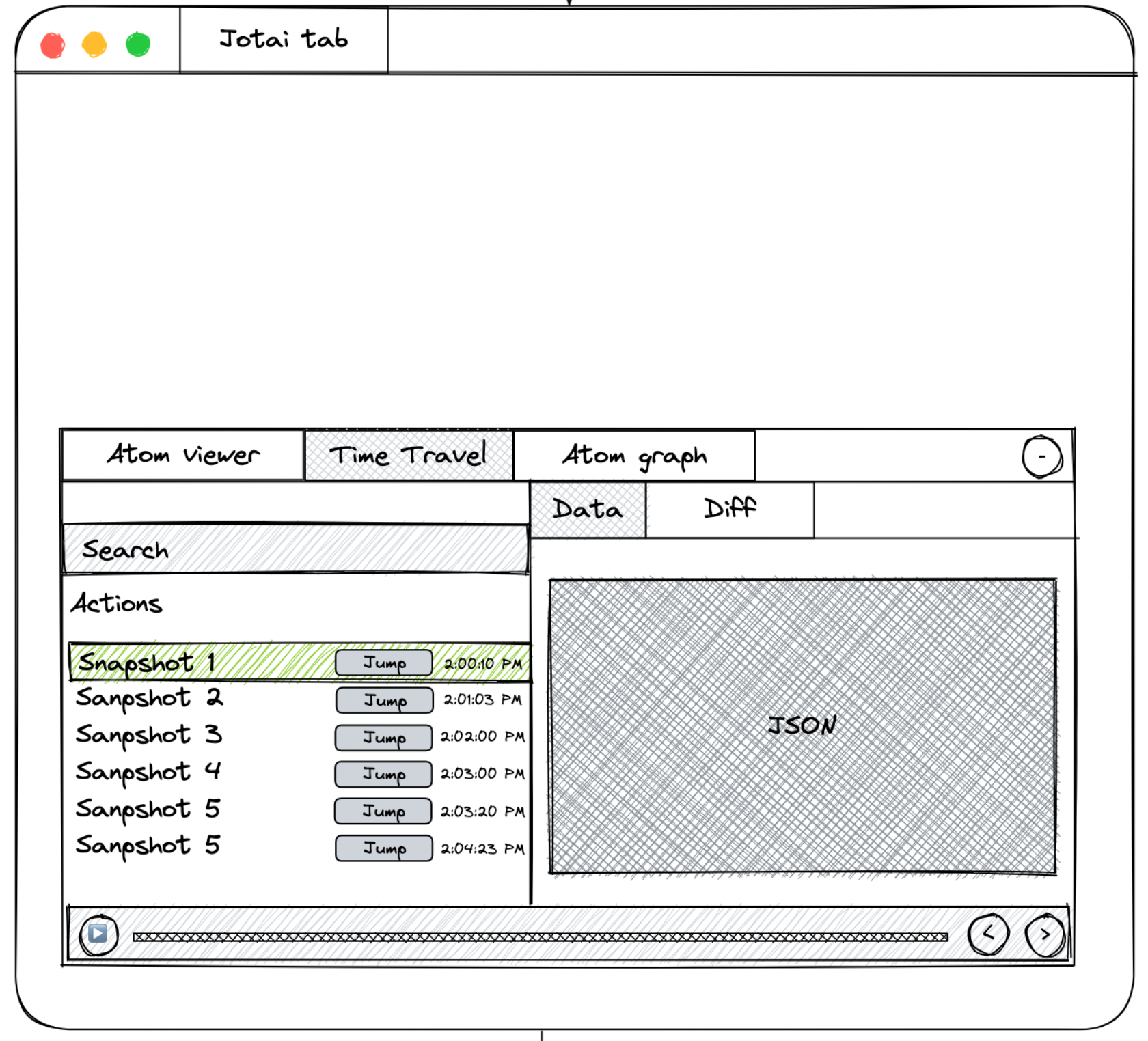The image size is (1148, 1041).
Task: Click the green maximize window dot
Action: coord(138,44)
